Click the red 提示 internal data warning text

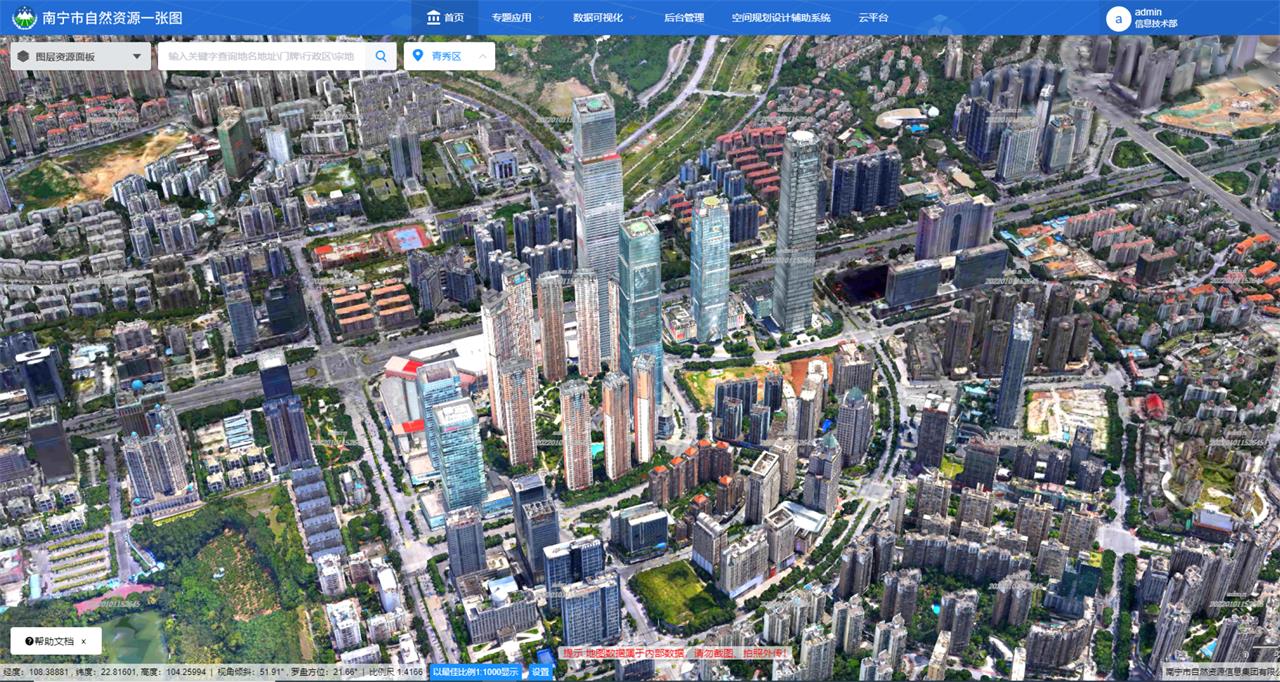pos(676,653)
